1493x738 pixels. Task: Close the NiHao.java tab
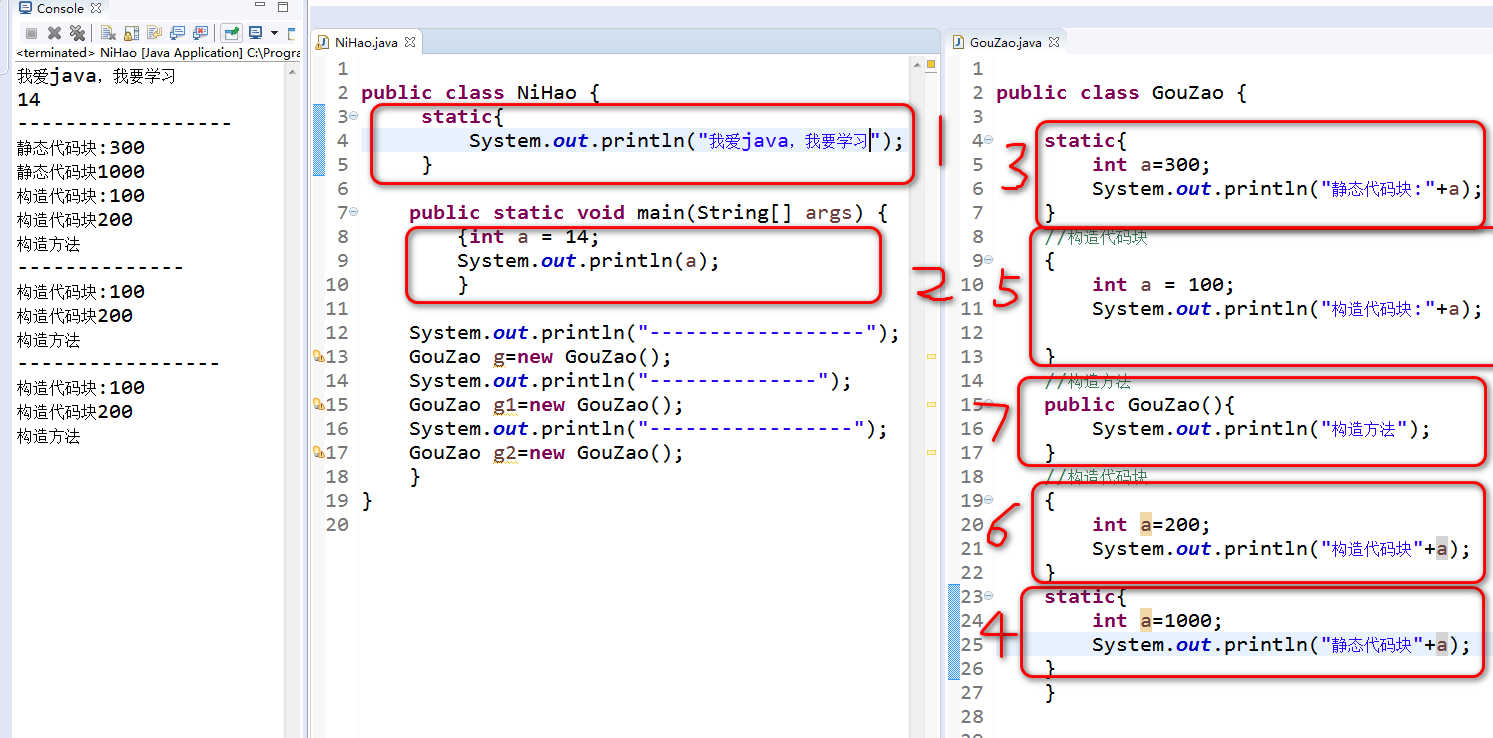coord(409,43)
